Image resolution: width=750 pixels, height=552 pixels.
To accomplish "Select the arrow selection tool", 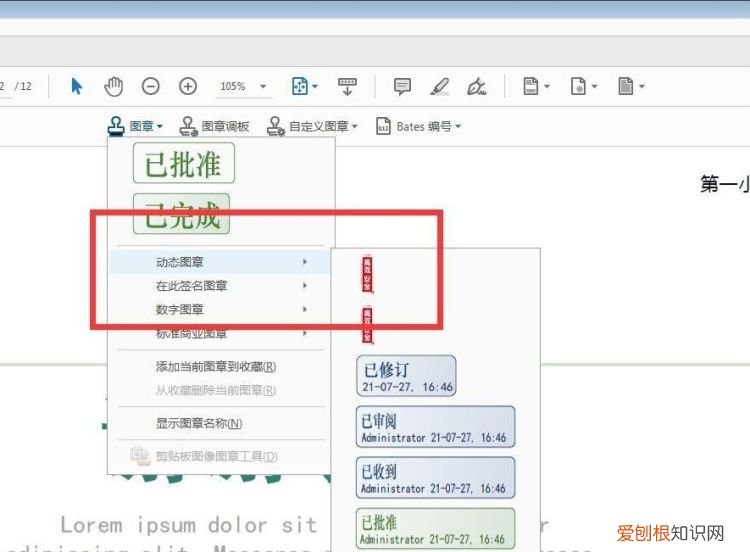I will (77, 87).
